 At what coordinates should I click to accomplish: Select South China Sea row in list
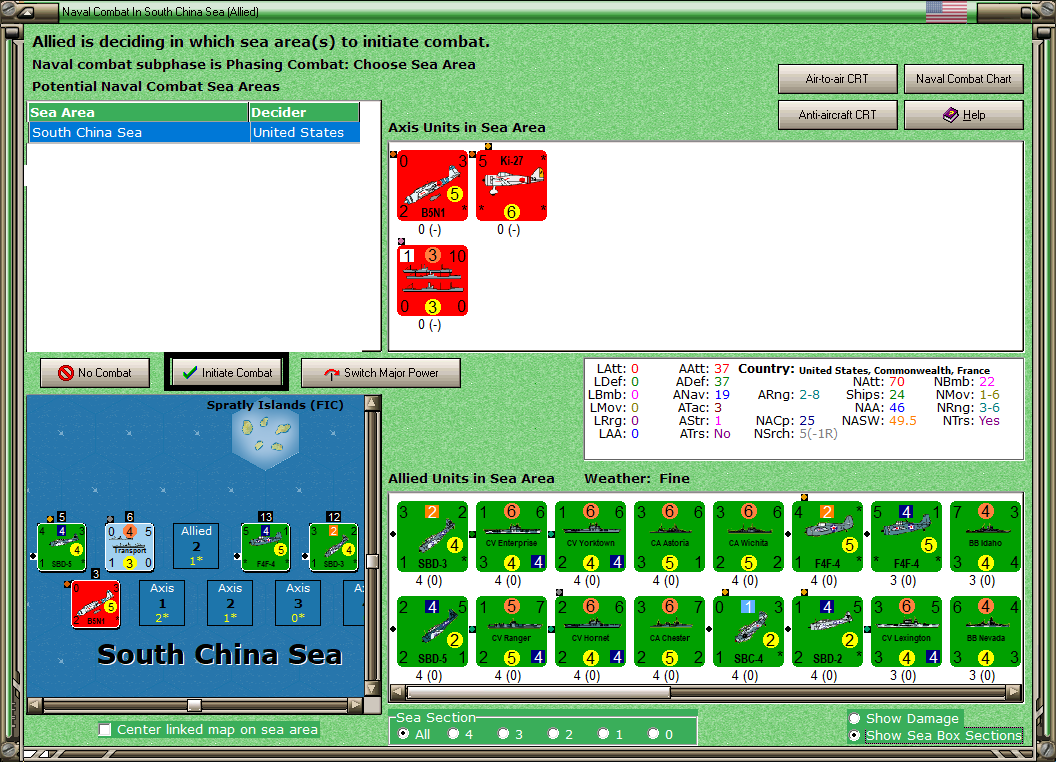tap(194, 133)
